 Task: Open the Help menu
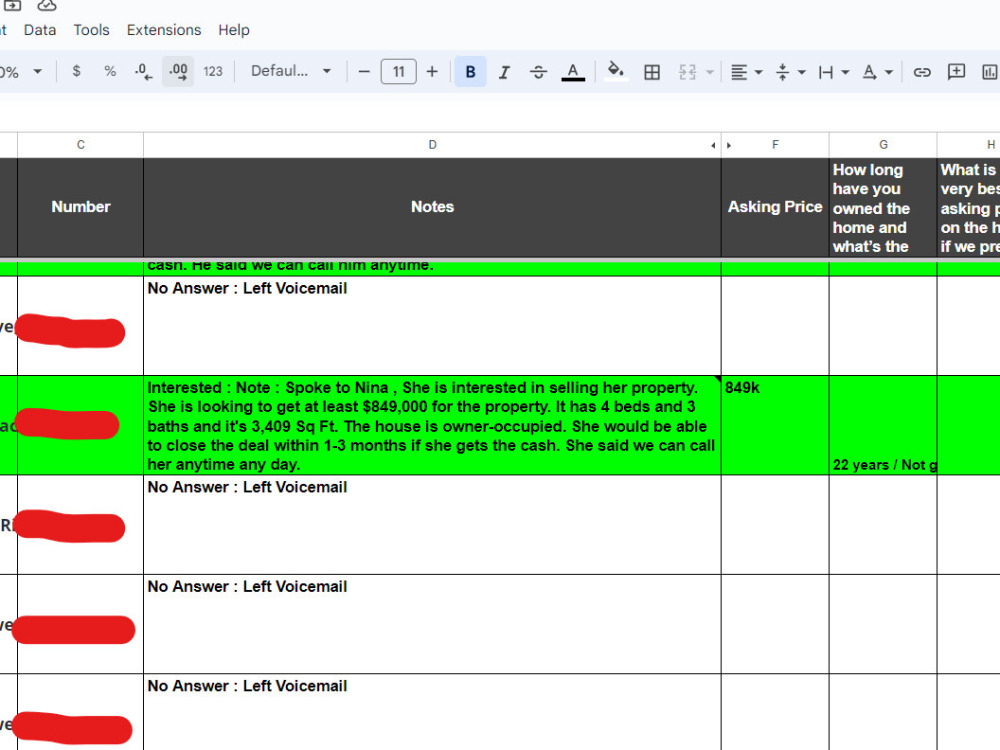[x=233, y=30]
